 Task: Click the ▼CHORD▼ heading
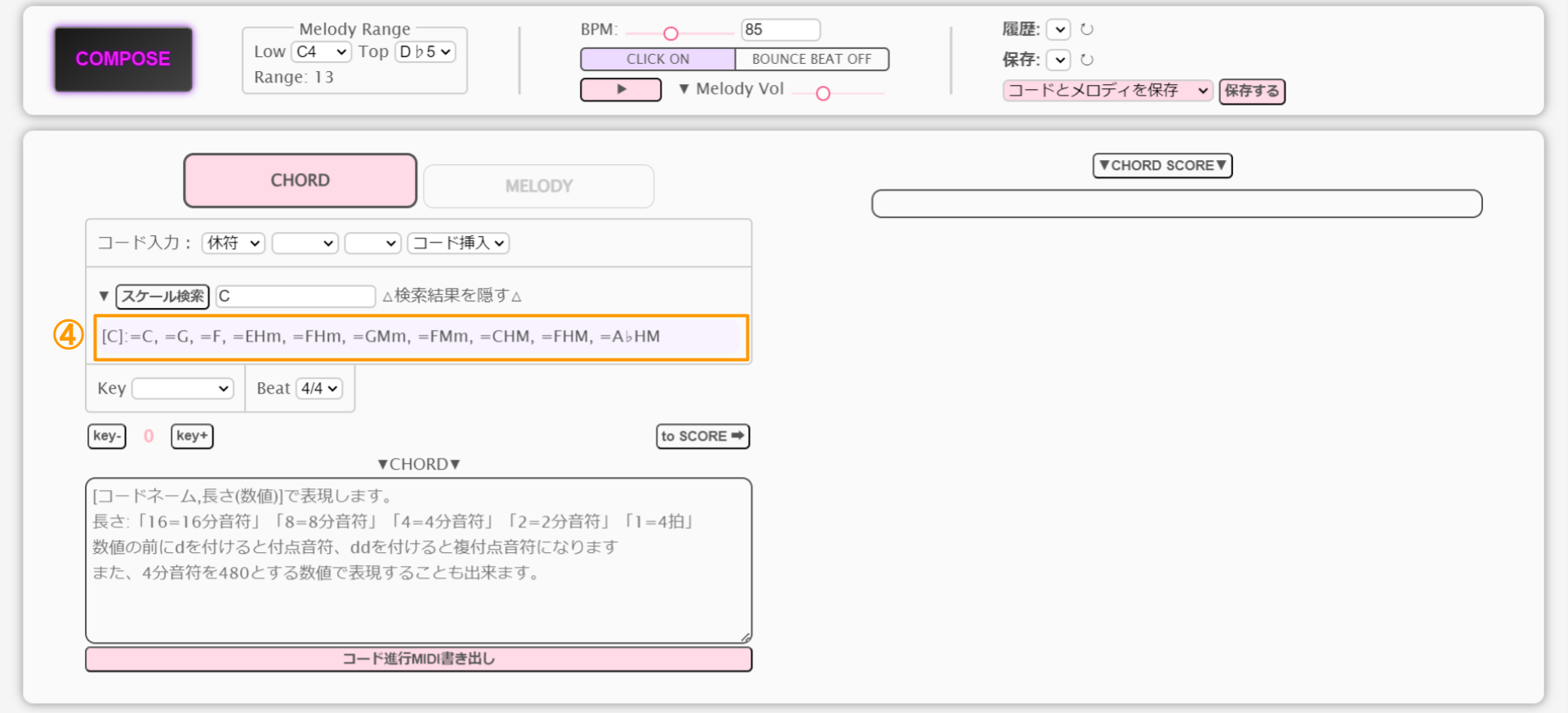coord(418,464)
